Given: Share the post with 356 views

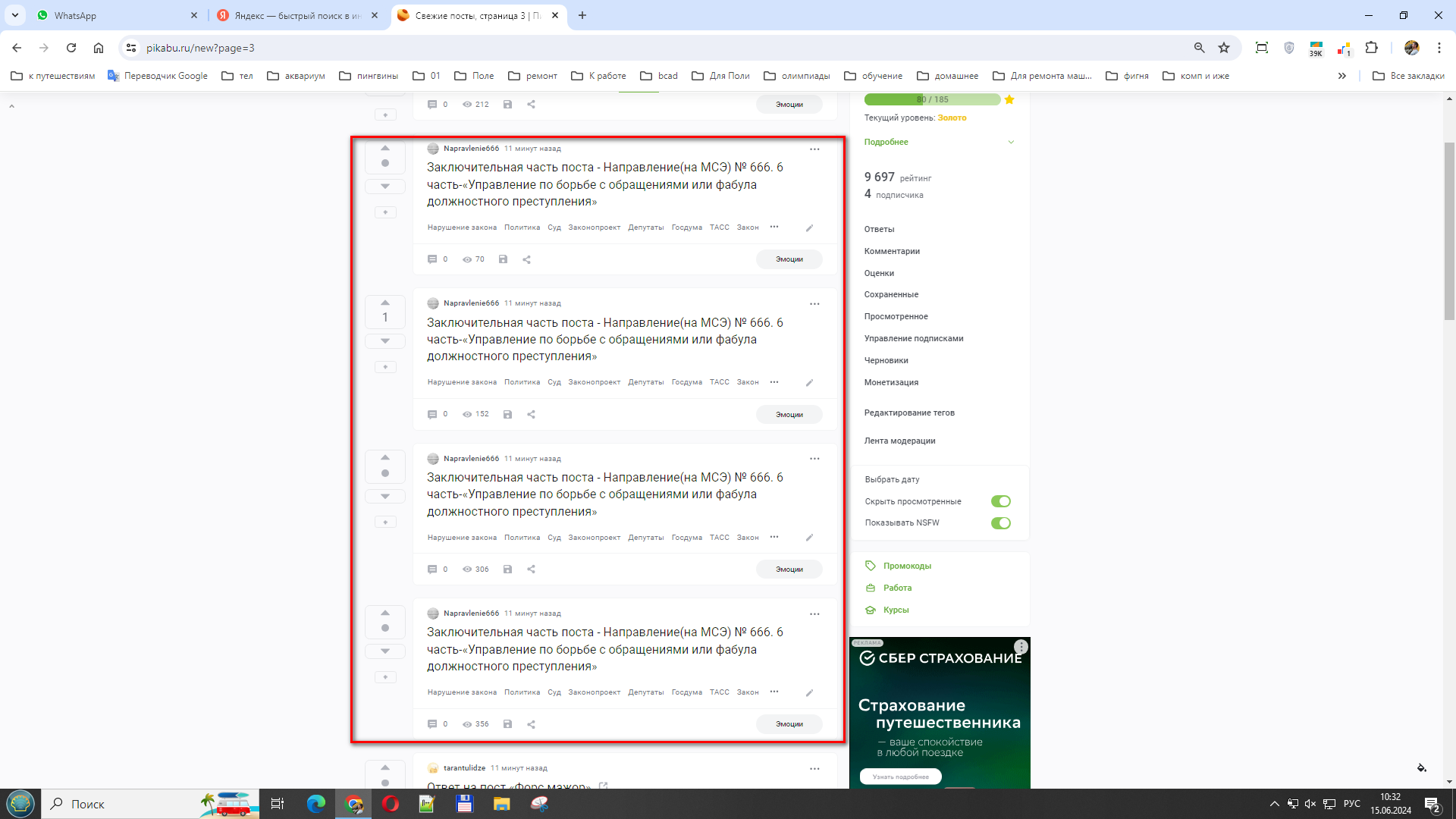Looking at the screenshot, I should coord(531,724).
